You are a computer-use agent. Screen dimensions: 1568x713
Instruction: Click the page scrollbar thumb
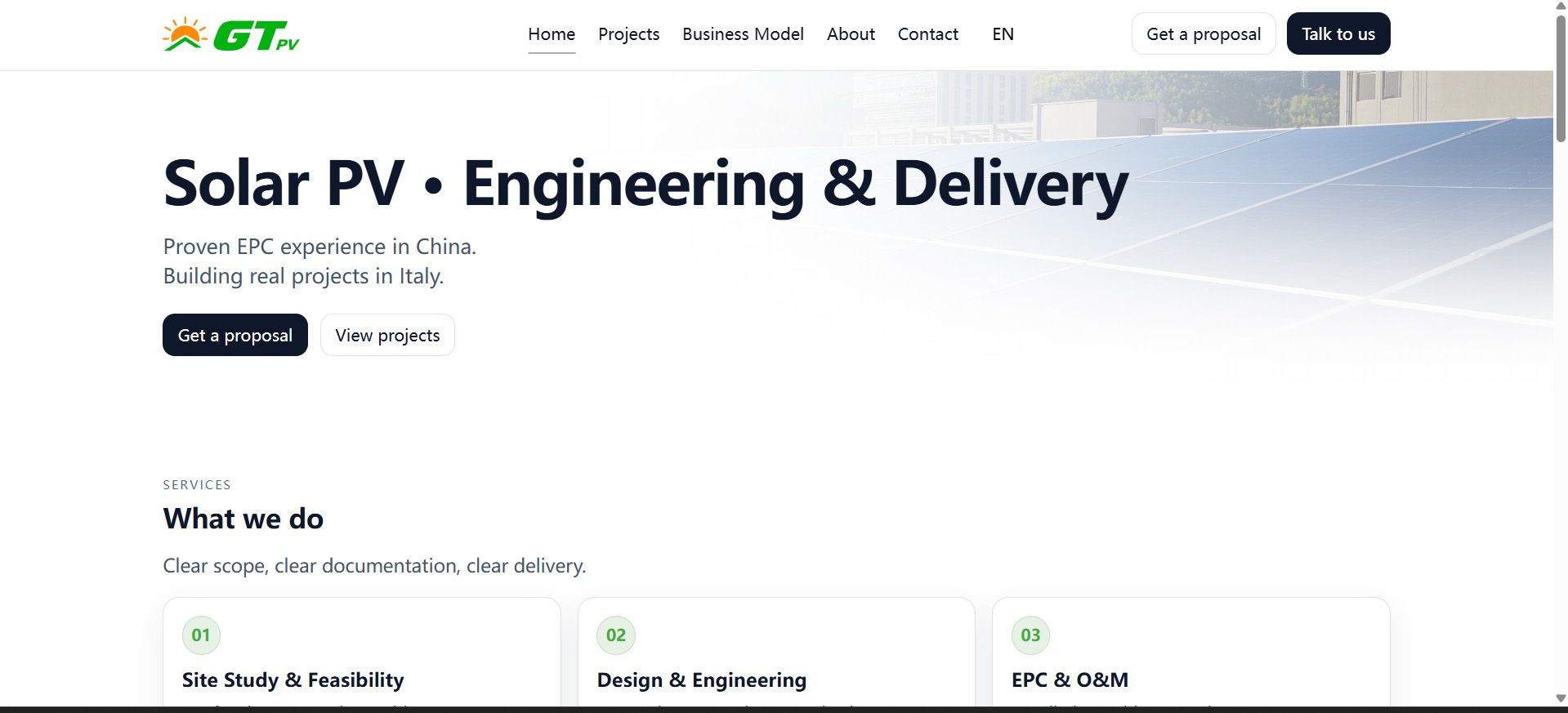pos(1561,78)
